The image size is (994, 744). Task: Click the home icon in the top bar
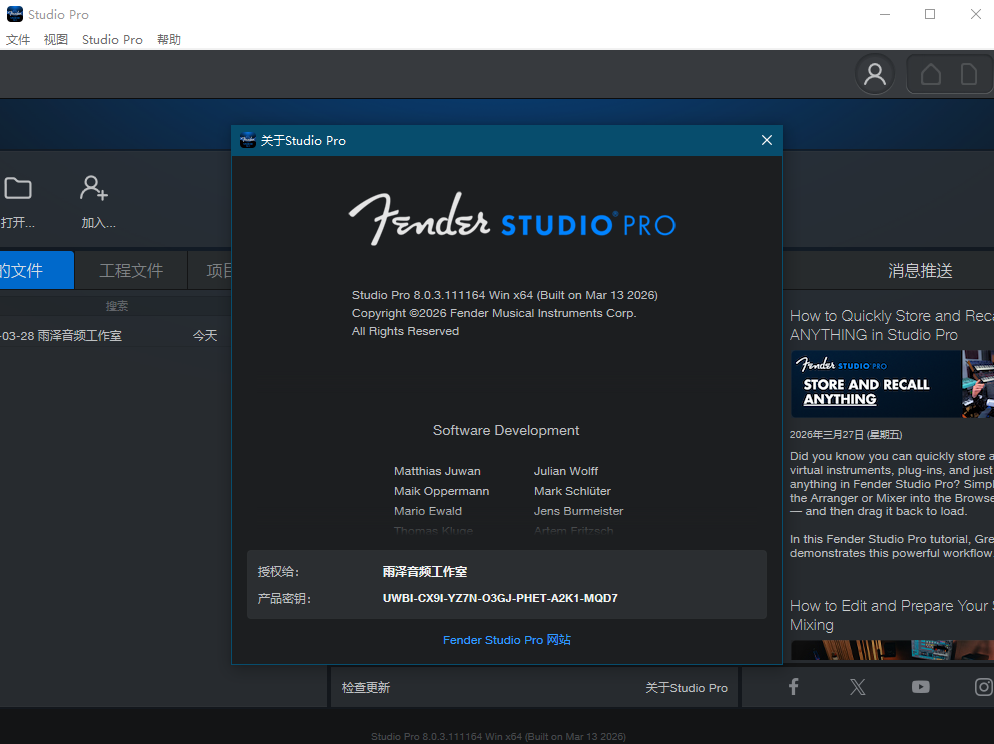[930, 74]
